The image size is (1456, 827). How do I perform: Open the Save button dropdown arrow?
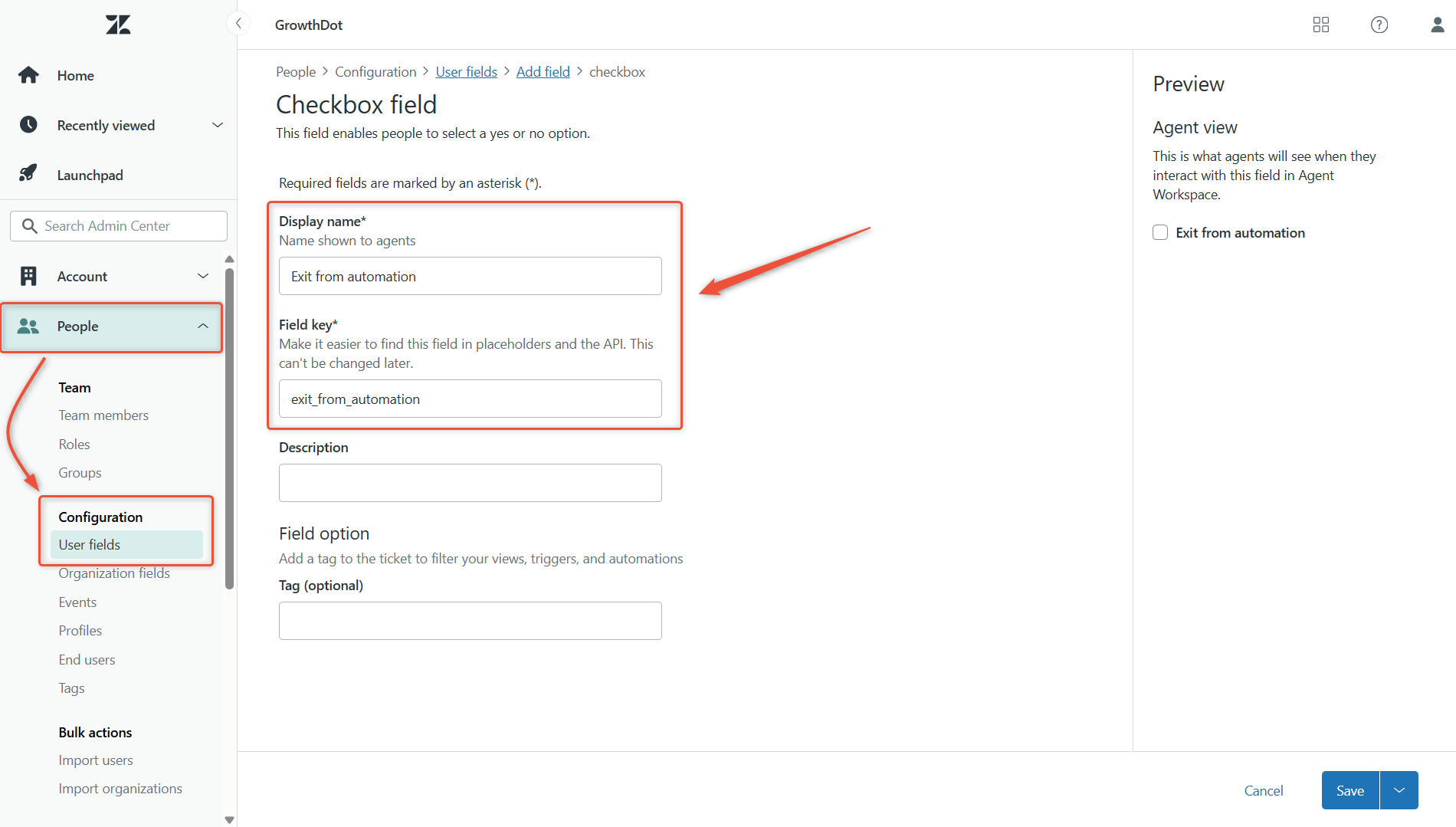tap(1399, 790)
